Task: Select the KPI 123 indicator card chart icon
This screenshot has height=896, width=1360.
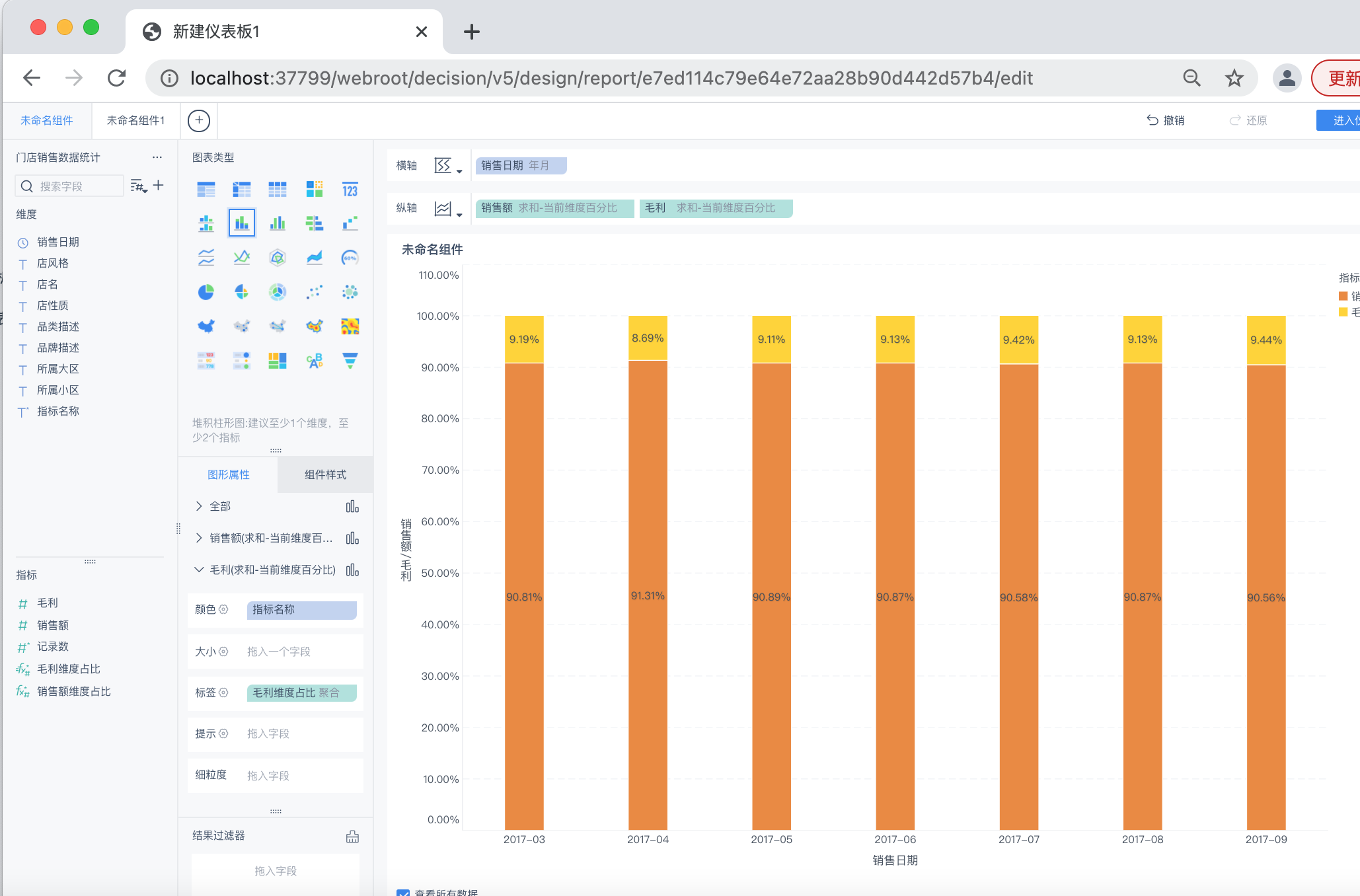Action: (x=350, y=190)
